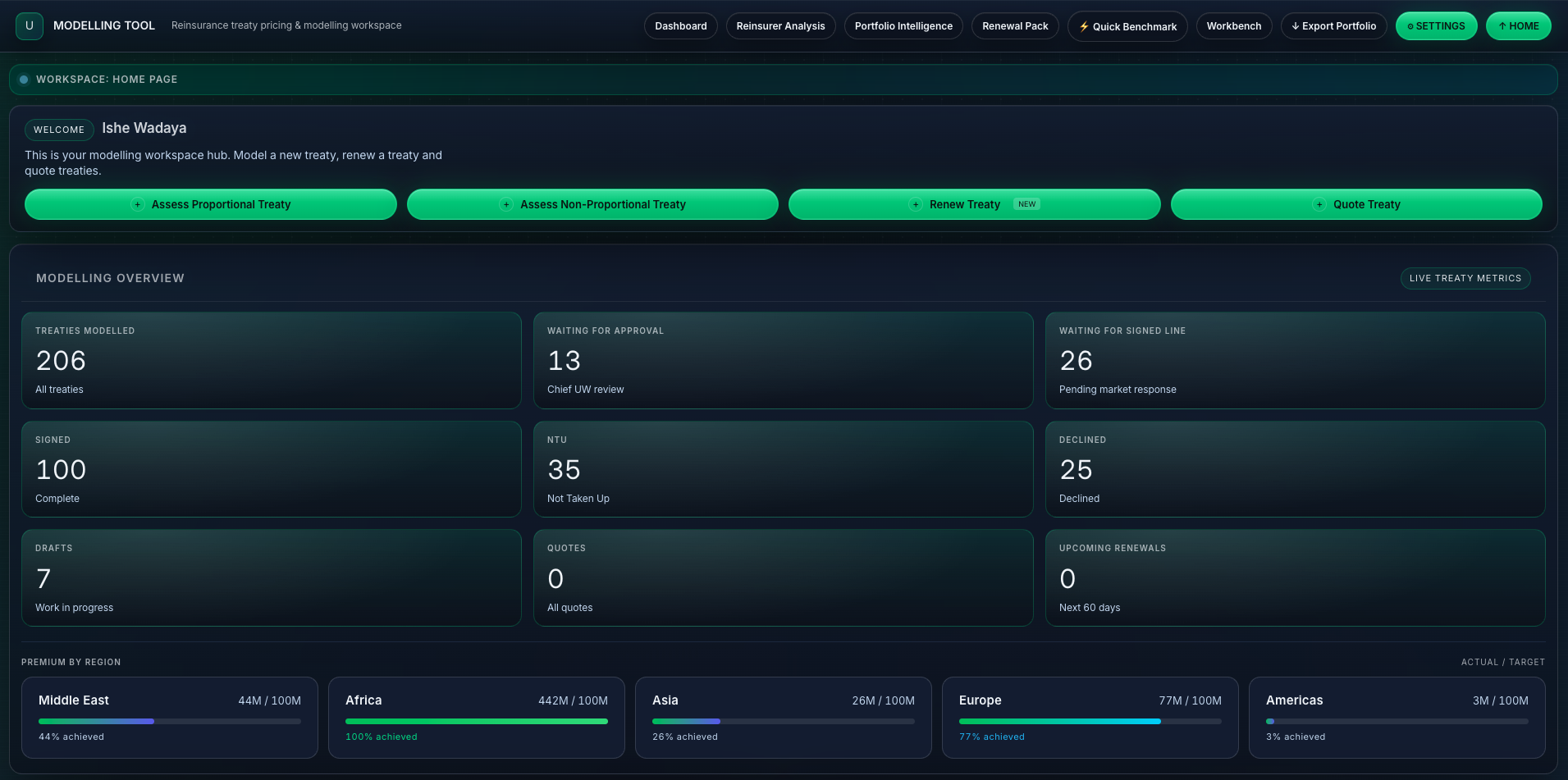Image resolution: width=1568 pixels, height=780 pixels.
Task: Click the U logo icon in header
Action: pos(30,25)
